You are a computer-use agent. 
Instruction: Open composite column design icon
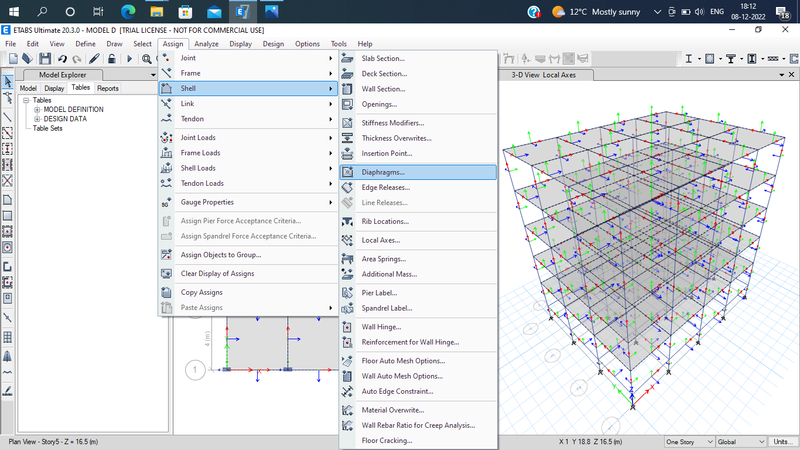[752, 59]
